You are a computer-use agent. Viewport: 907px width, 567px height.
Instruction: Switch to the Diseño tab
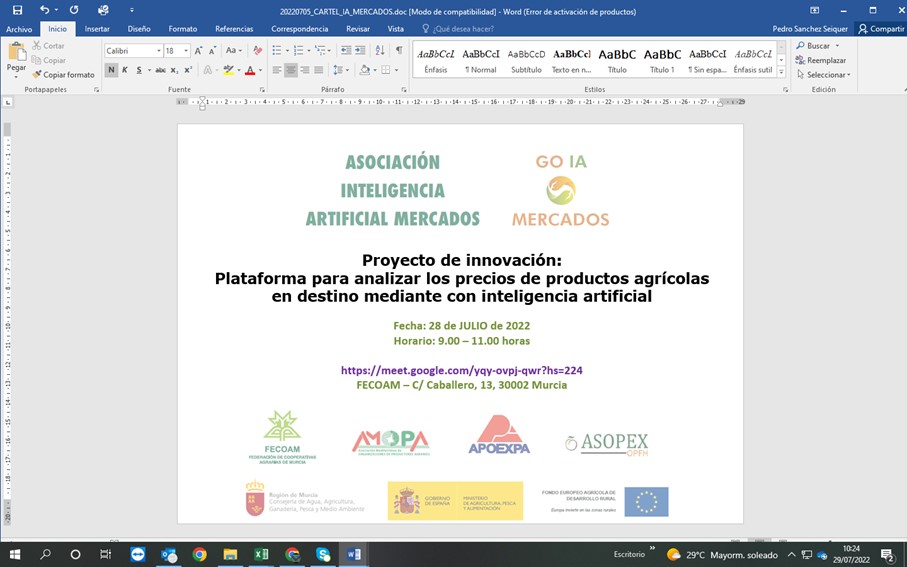point(139,29)
